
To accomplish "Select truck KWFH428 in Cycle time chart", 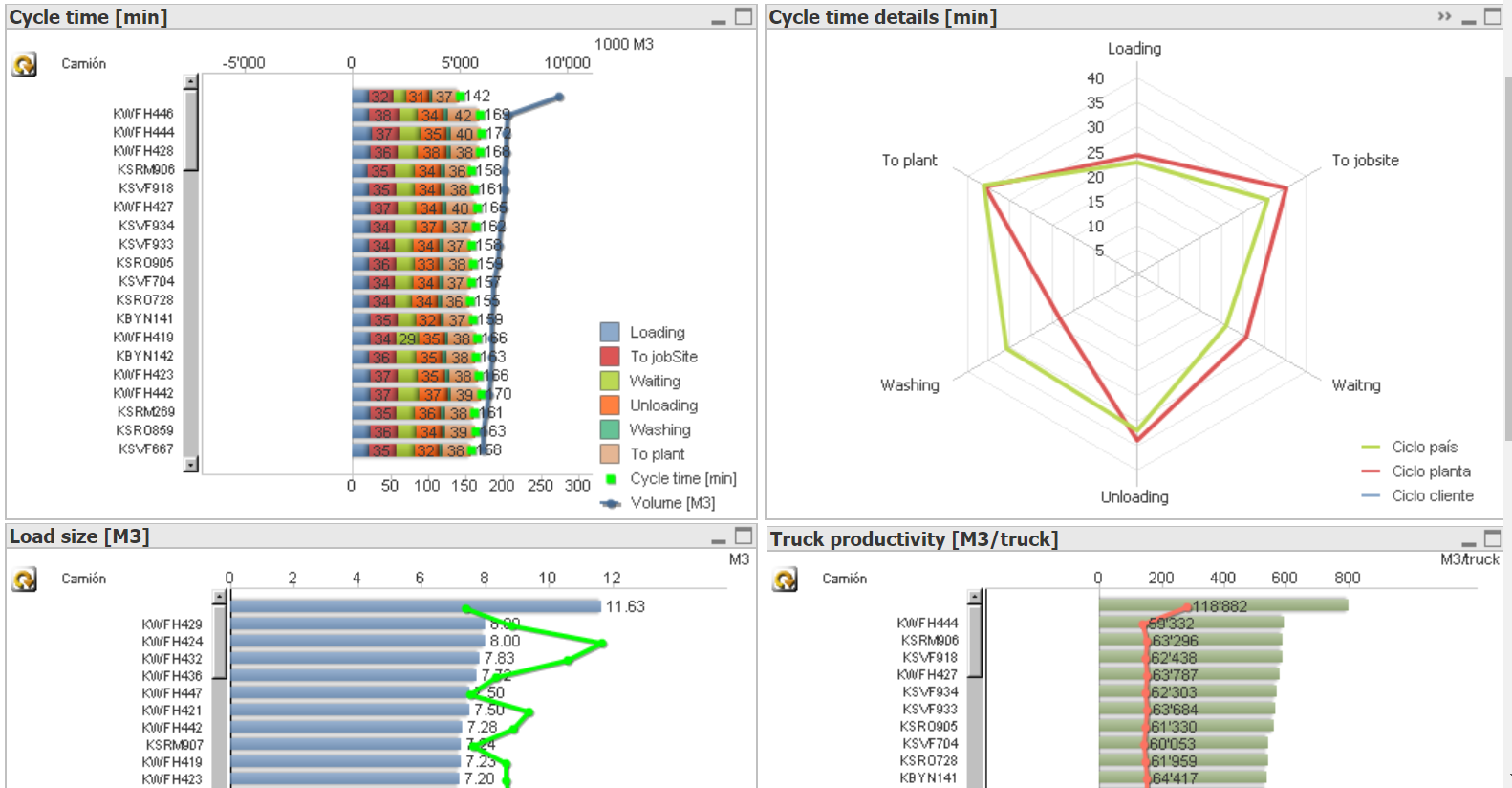I will coord(143,151).
